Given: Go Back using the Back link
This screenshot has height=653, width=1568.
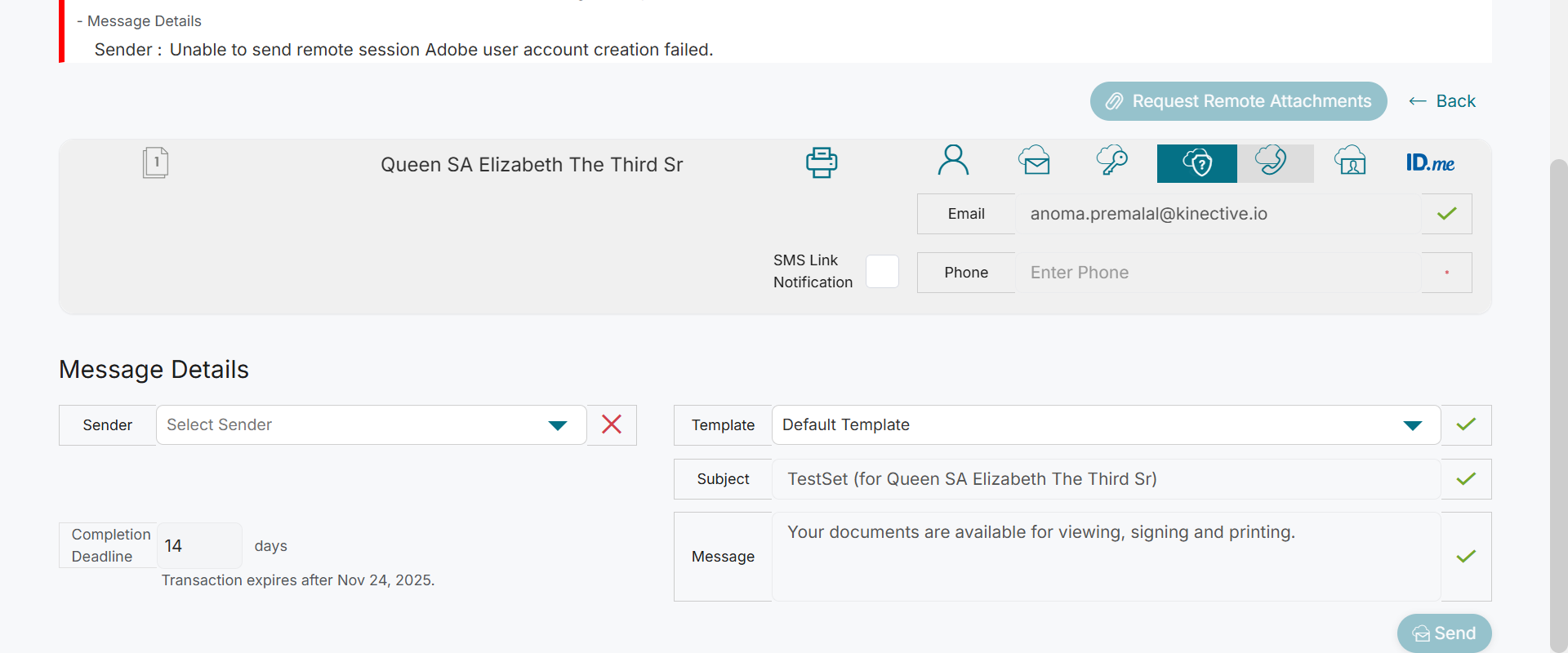Looking at the screenshot, I should [1442, 101].
